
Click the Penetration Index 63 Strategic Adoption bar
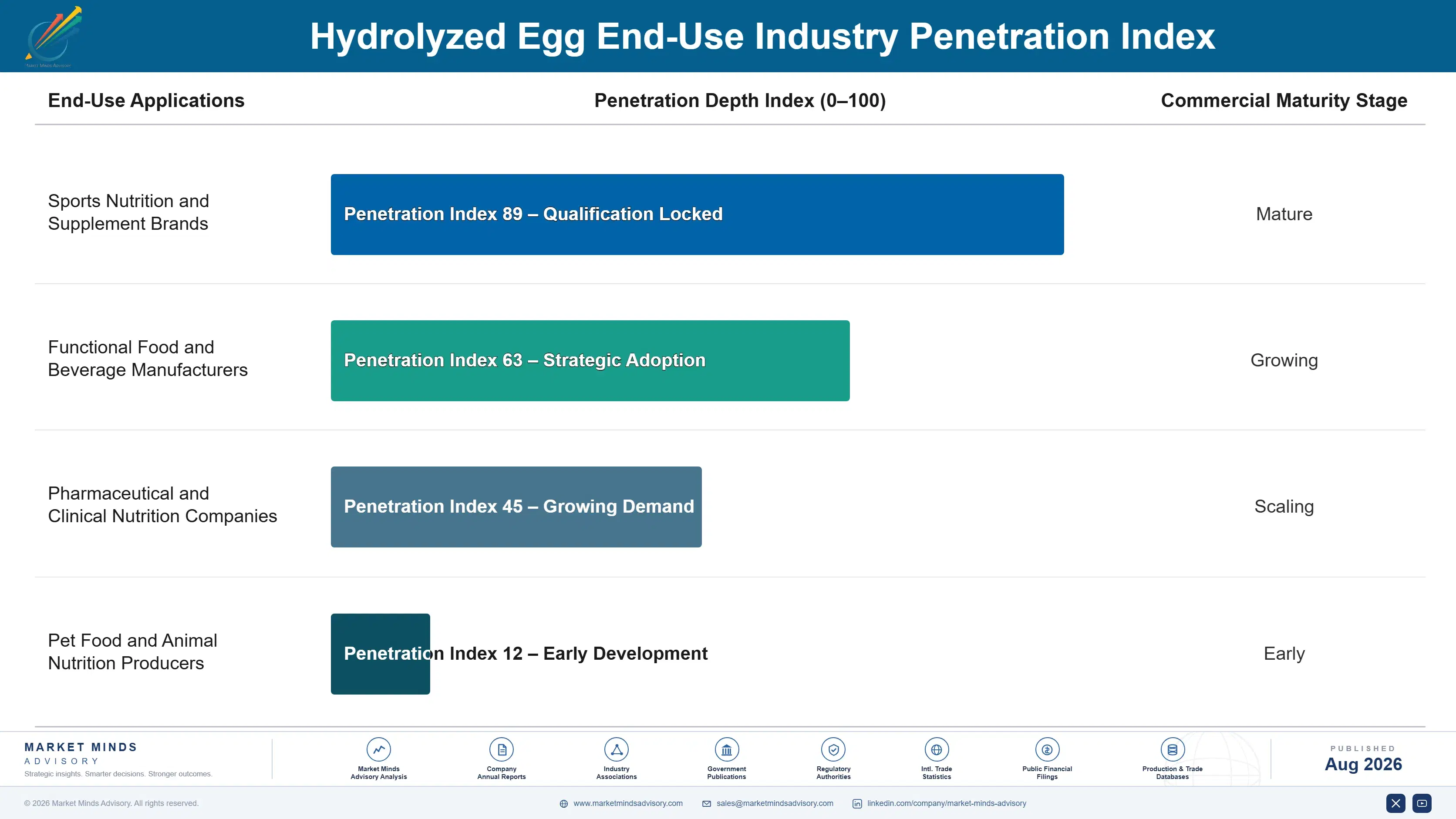(x=590, y=360)
